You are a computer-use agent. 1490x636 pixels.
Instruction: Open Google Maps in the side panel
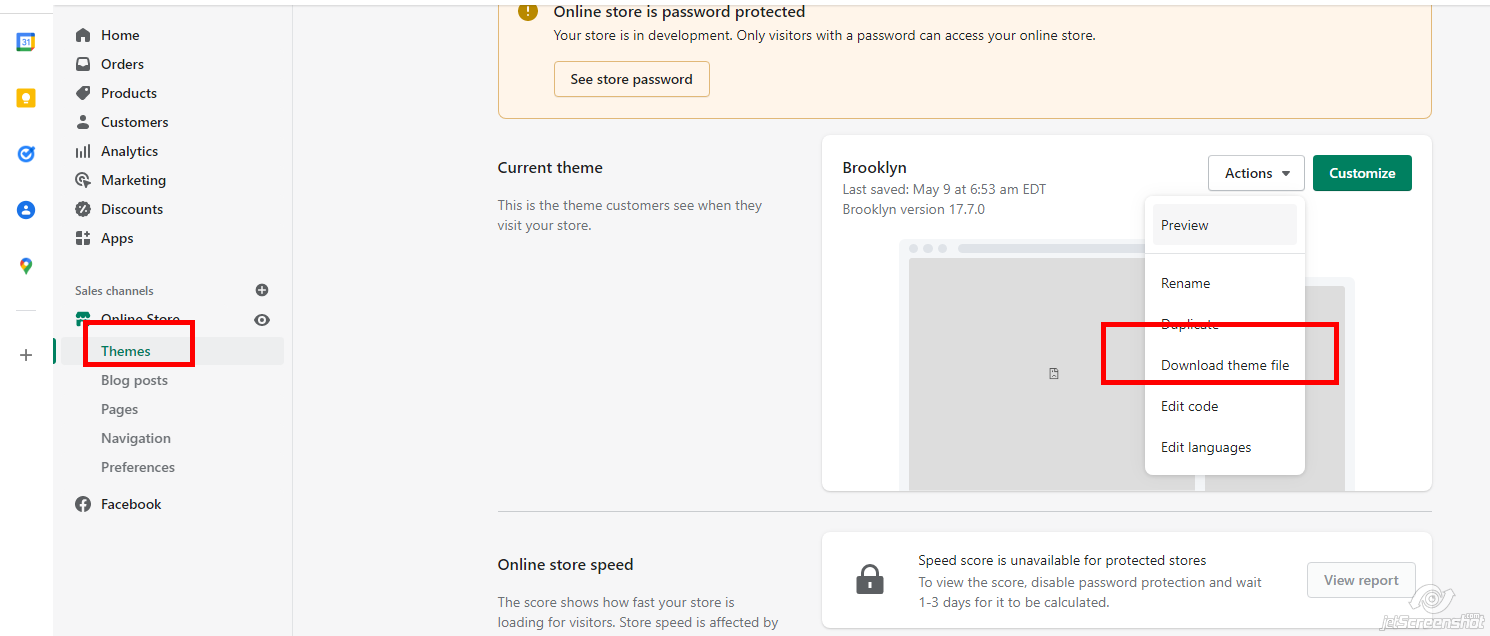click(26, 266)
